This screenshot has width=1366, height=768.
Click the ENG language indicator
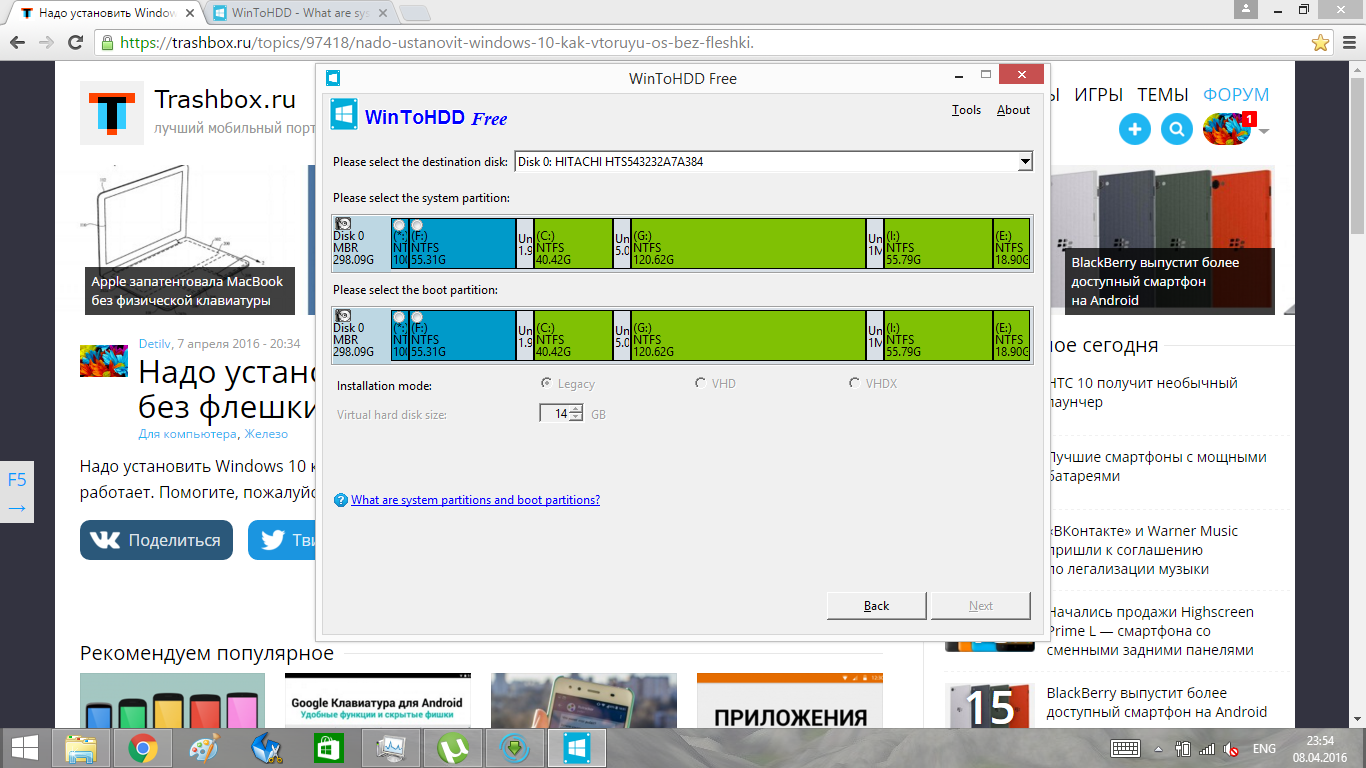pos(1264,749)
